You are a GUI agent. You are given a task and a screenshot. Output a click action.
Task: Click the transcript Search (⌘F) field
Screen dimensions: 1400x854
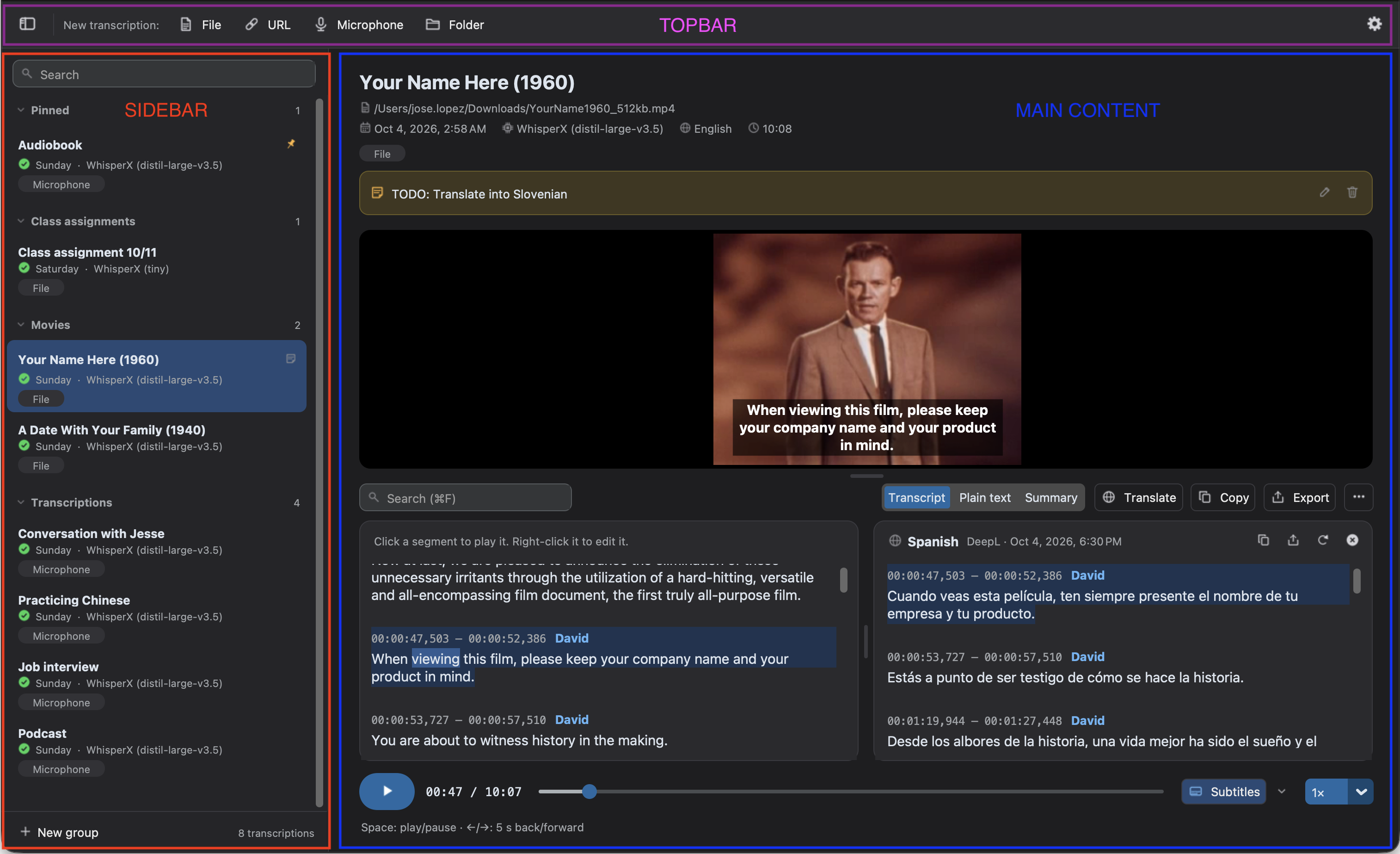[465, 497]
